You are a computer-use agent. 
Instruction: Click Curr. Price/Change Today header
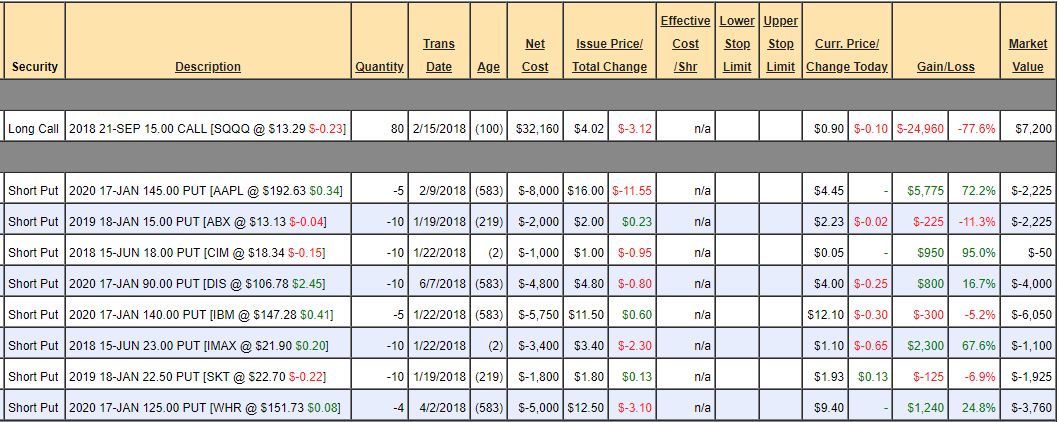click(846, 56)
